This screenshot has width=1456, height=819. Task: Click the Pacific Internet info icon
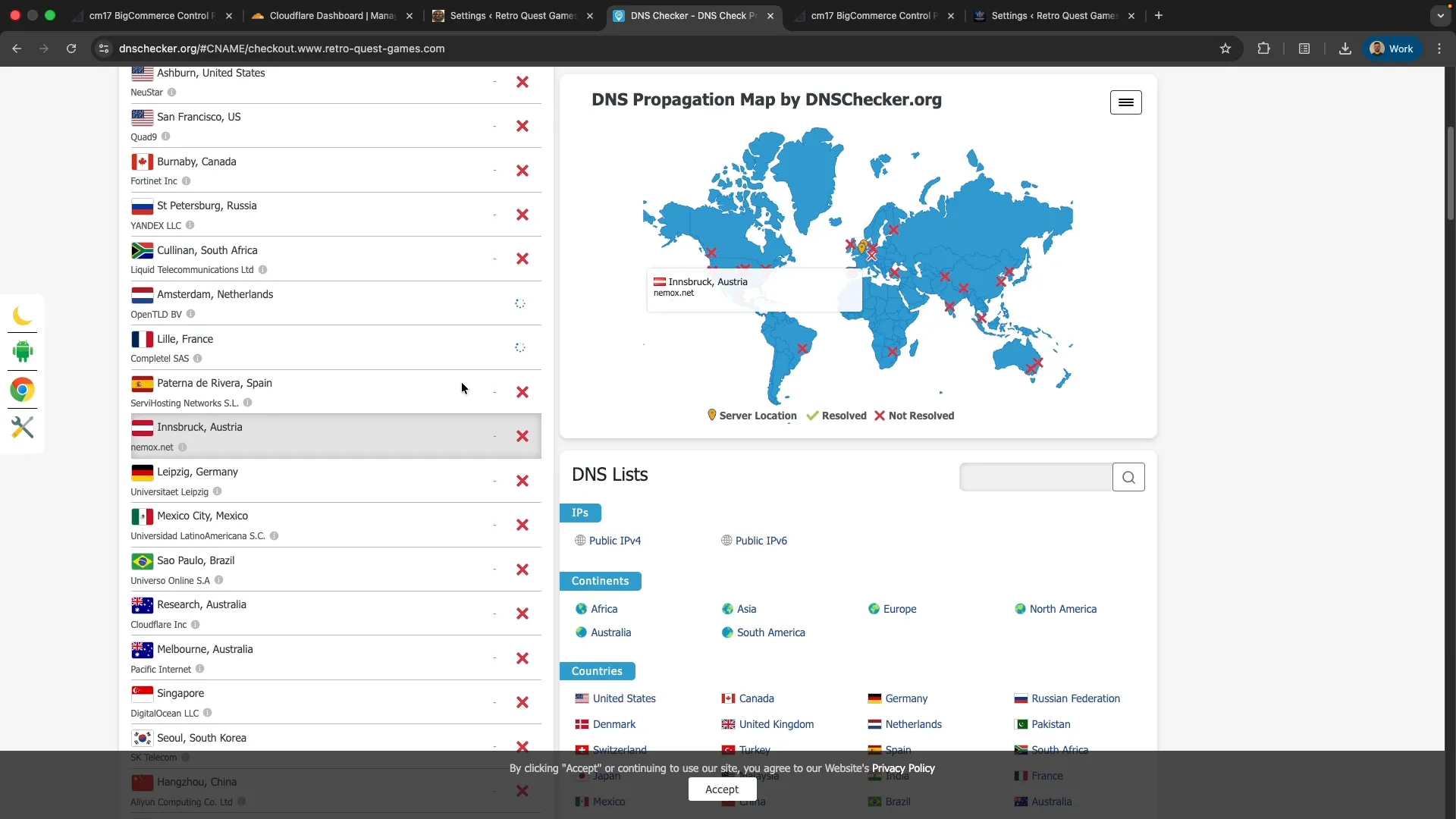click(199, 669)
